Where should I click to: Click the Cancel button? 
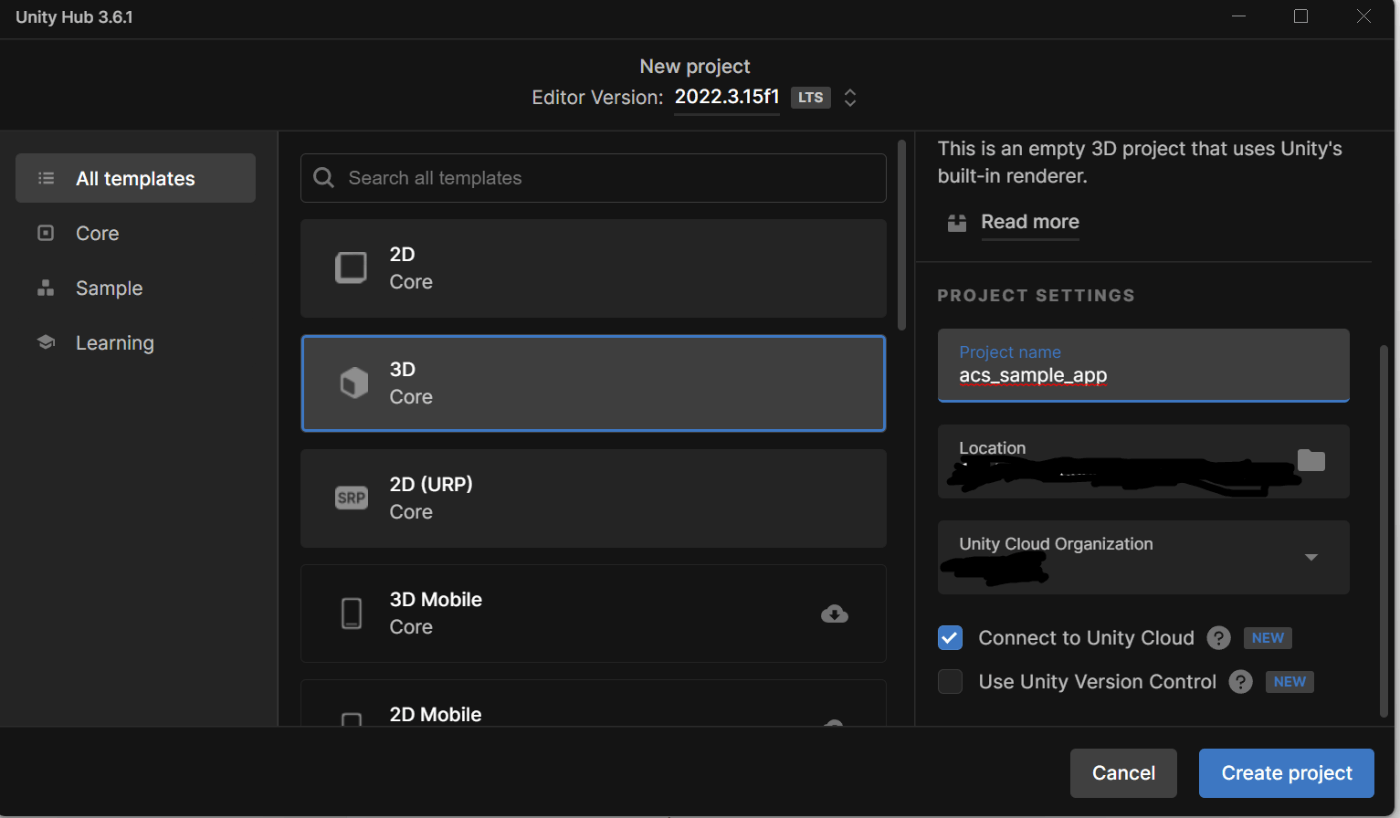(x=1123, y=773)
